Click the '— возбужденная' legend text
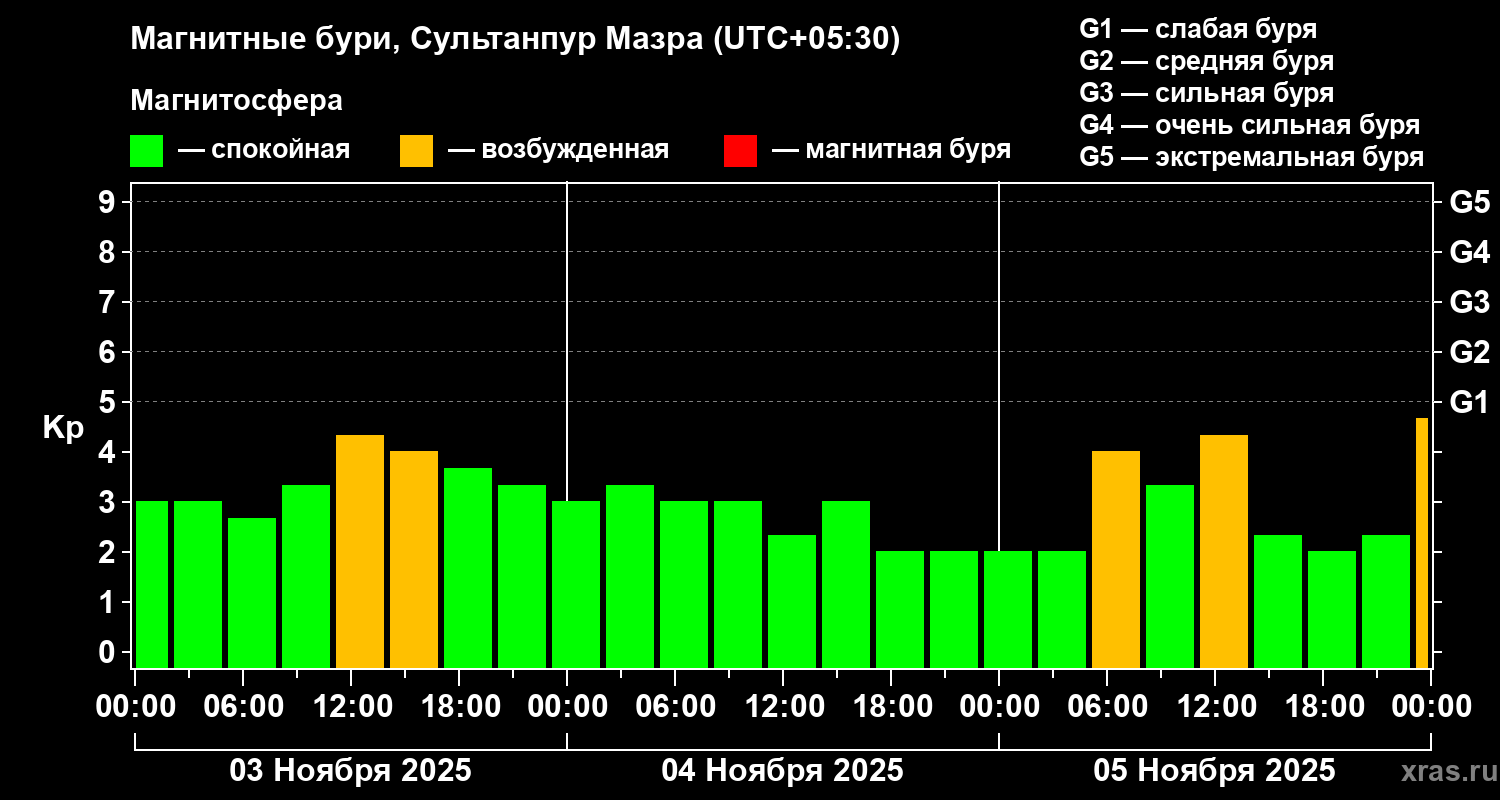 (x=558, y=150)
